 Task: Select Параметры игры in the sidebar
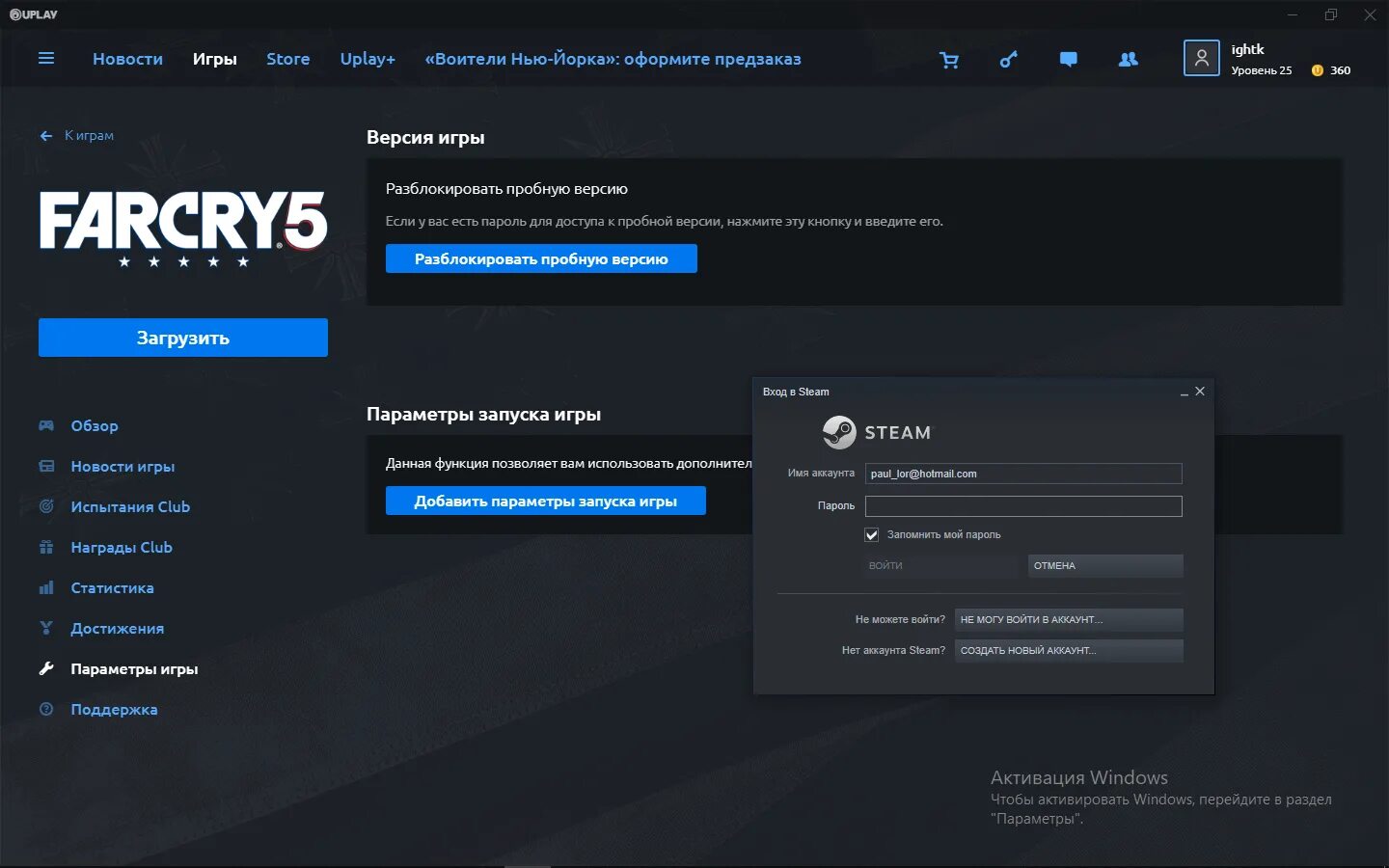[x=134, y=668]
